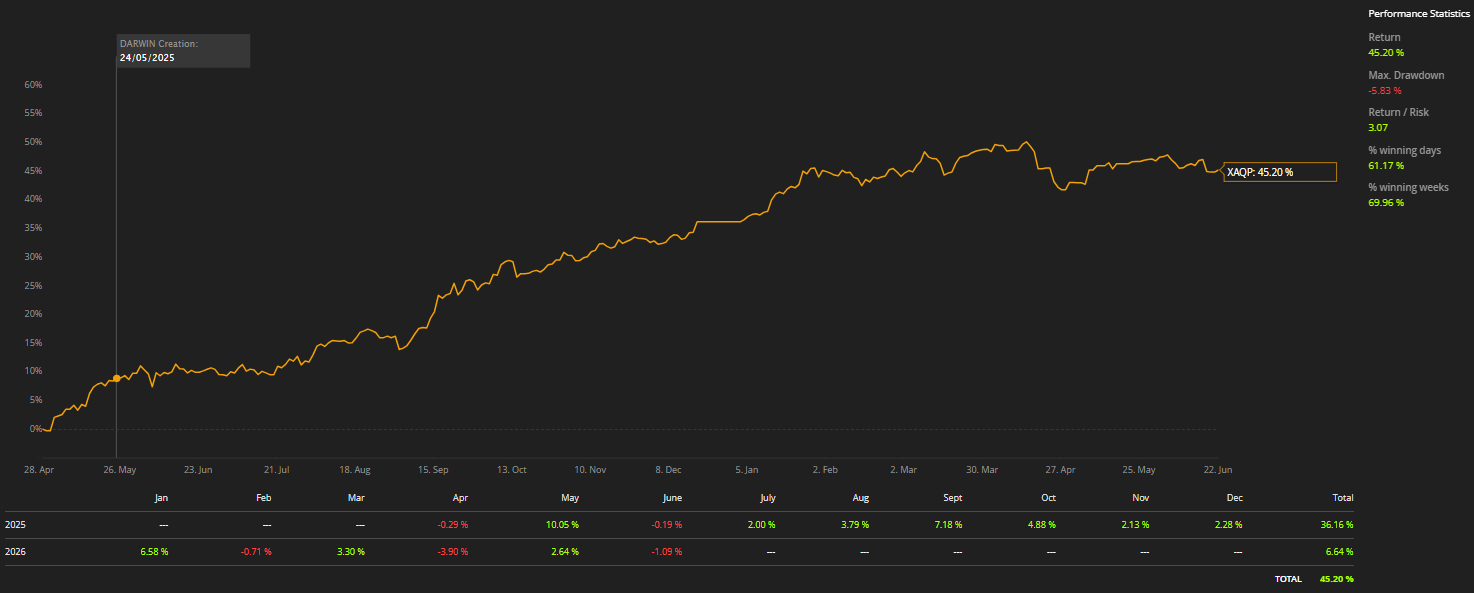Click the 22. Jun x-axis date label
Viewport: 1474px width, 593px height.
click(x=1217, y=469)
